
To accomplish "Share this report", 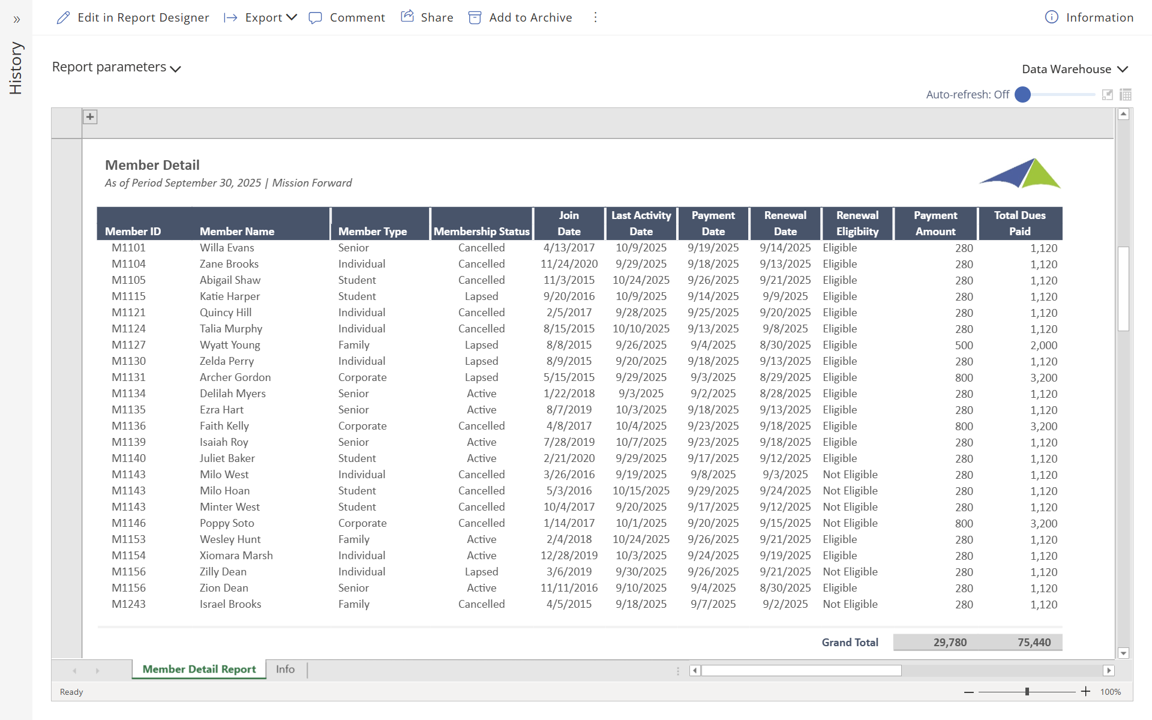I will (x=427, y=18).
